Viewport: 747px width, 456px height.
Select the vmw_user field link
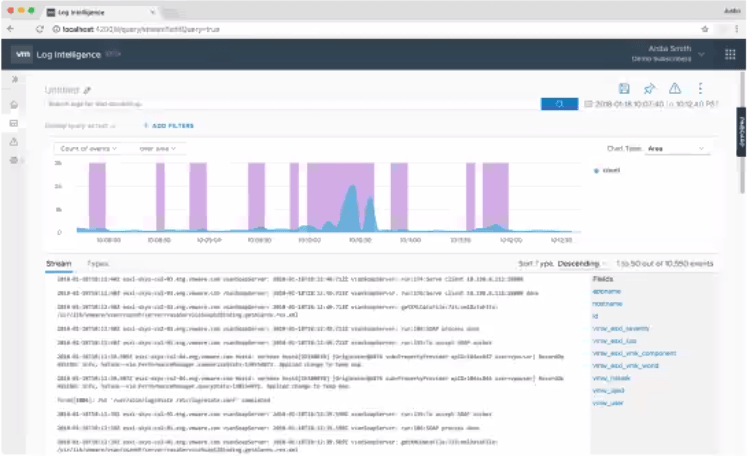point(608,403)
